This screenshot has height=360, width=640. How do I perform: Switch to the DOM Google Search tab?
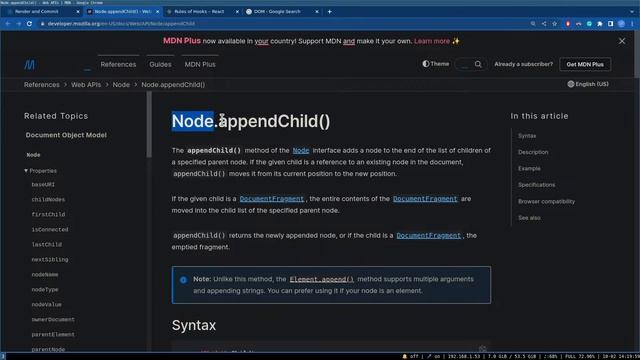click(x=282, y=11)
